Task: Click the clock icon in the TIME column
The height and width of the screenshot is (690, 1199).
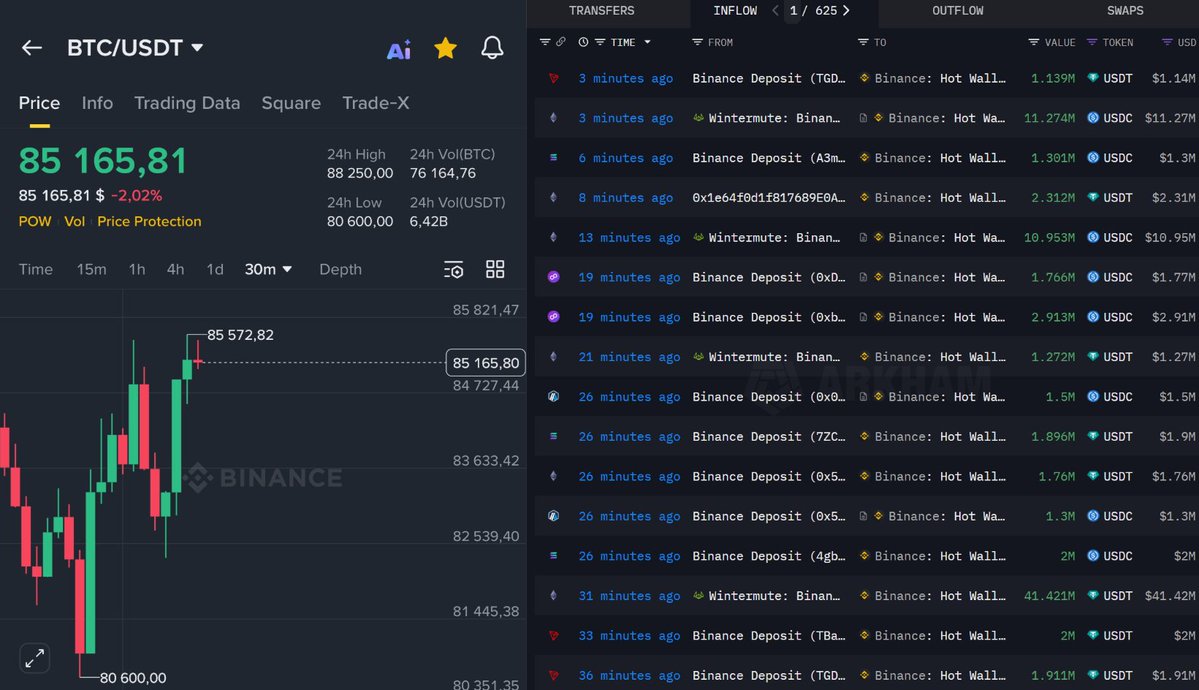Action: tap(582, 42)
